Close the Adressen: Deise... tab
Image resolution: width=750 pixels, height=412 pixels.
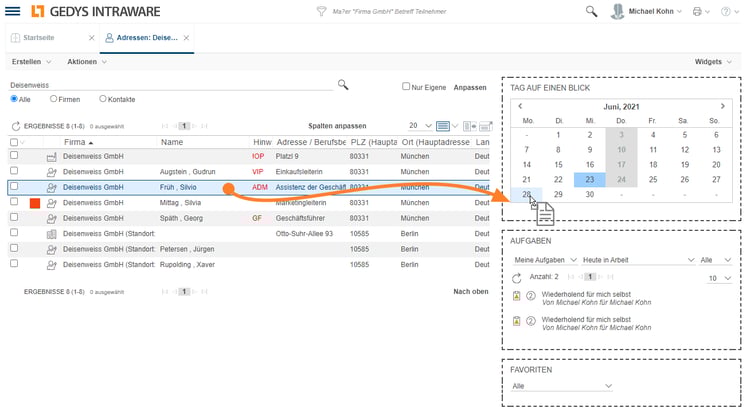[186, 38]
